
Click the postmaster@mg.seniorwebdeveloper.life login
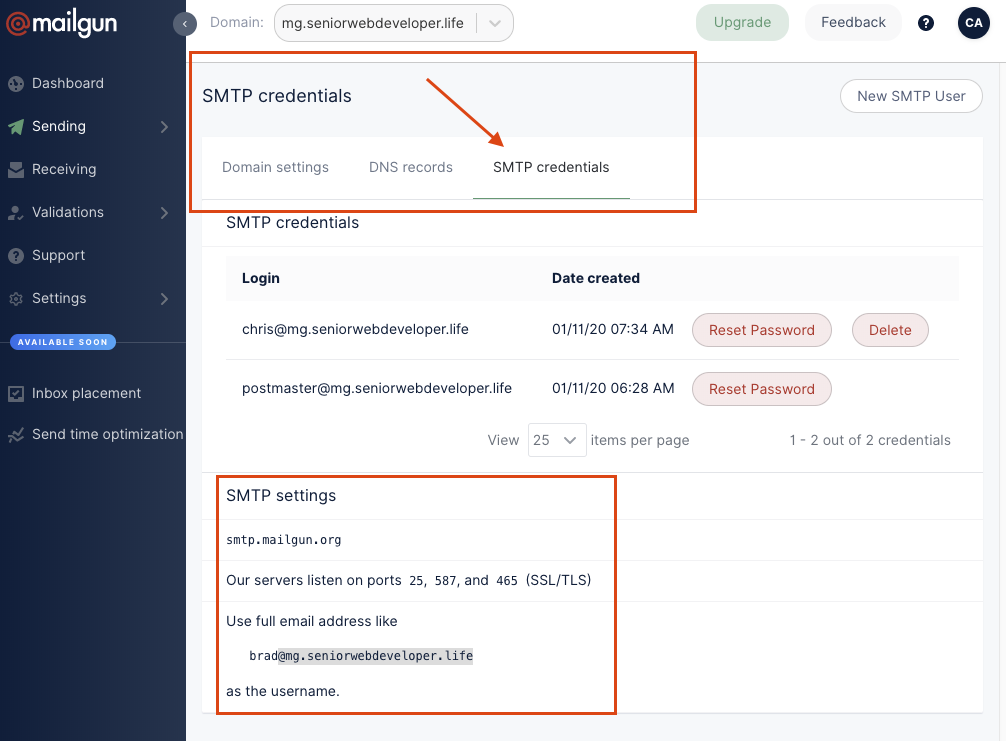[x=377, y=388]
